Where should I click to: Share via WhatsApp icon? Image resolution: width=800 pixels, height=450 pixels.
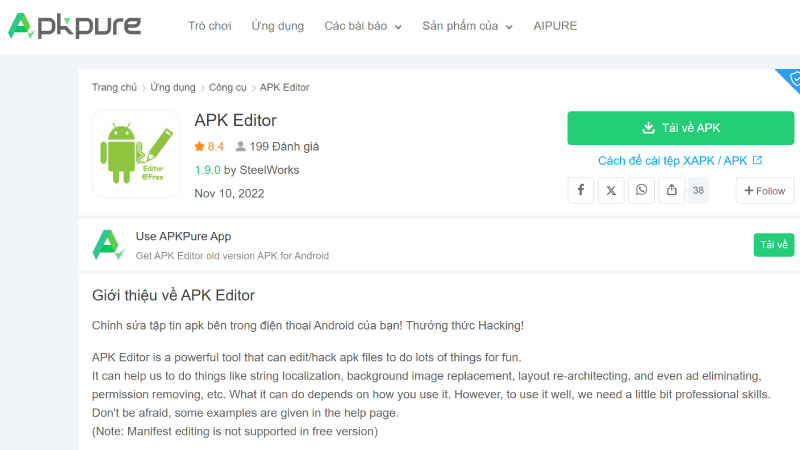click(641, 190)
